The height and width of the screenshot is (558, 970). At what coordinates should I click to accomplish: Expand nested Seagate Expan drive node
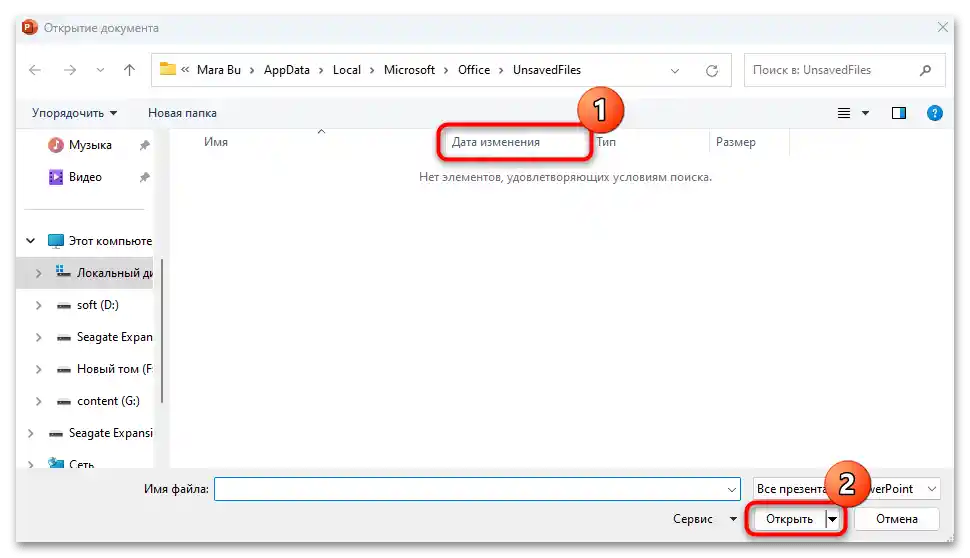pos(38,338)
